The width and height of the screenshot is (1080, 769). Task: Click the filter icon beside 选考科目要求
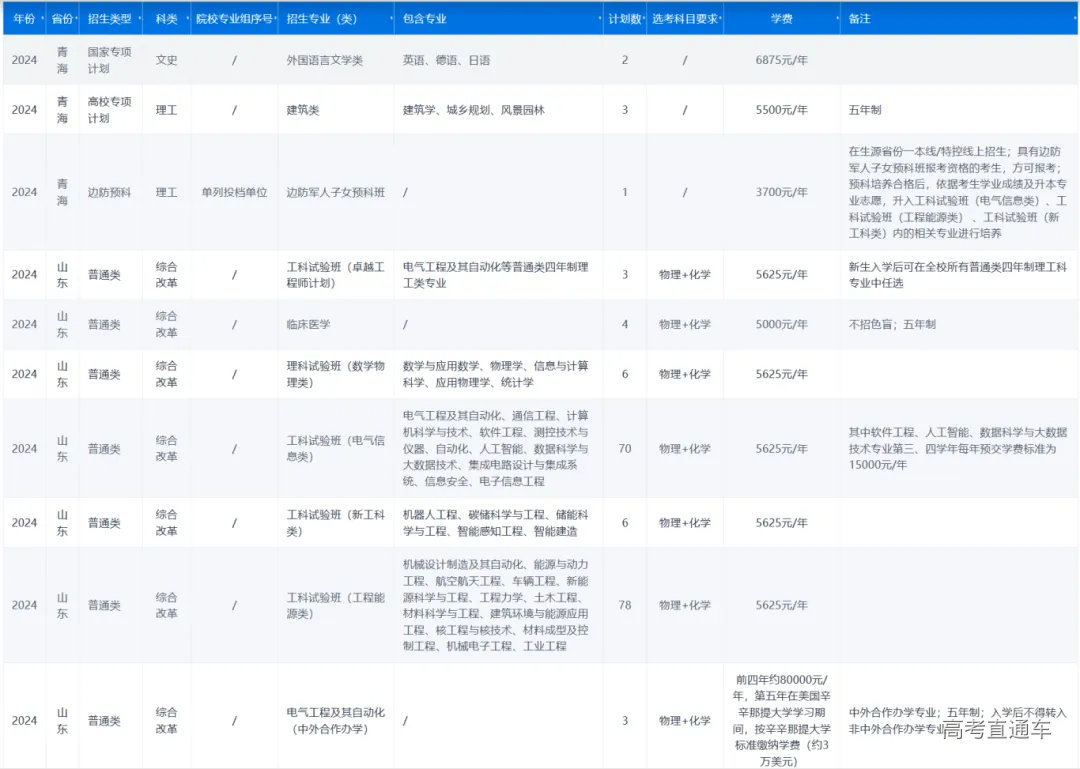[721, 19]
